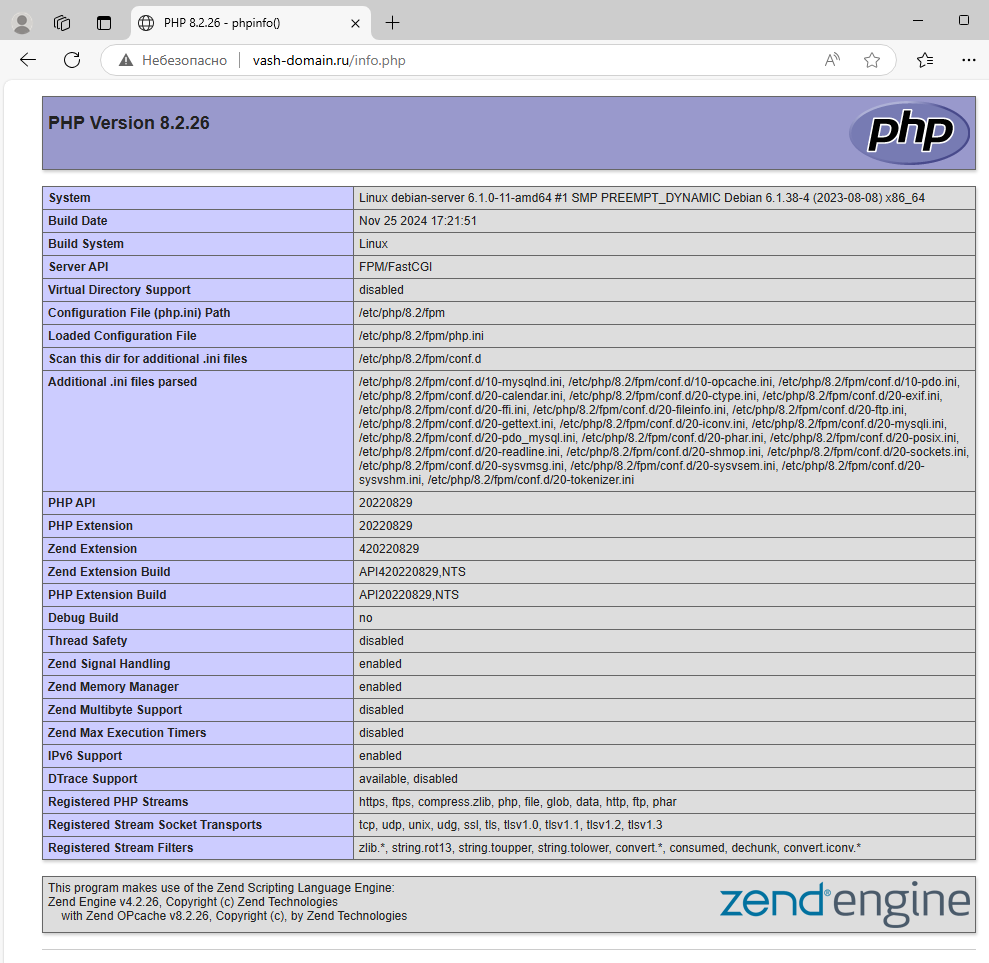This screenshot has width=989, height=963.
Task: Reload the info.php page
Action: (x=72, y=60)
